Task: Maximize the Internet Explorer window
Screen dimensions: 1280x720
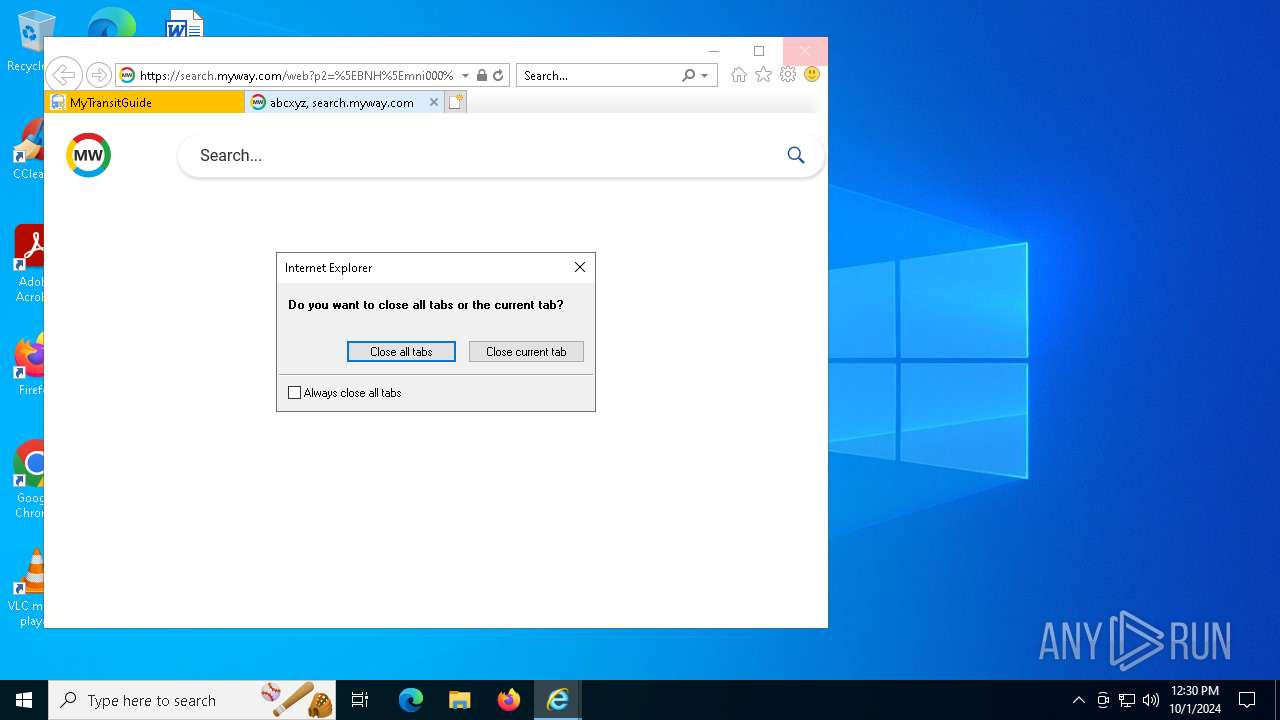Action: click(x=759, y=51)
